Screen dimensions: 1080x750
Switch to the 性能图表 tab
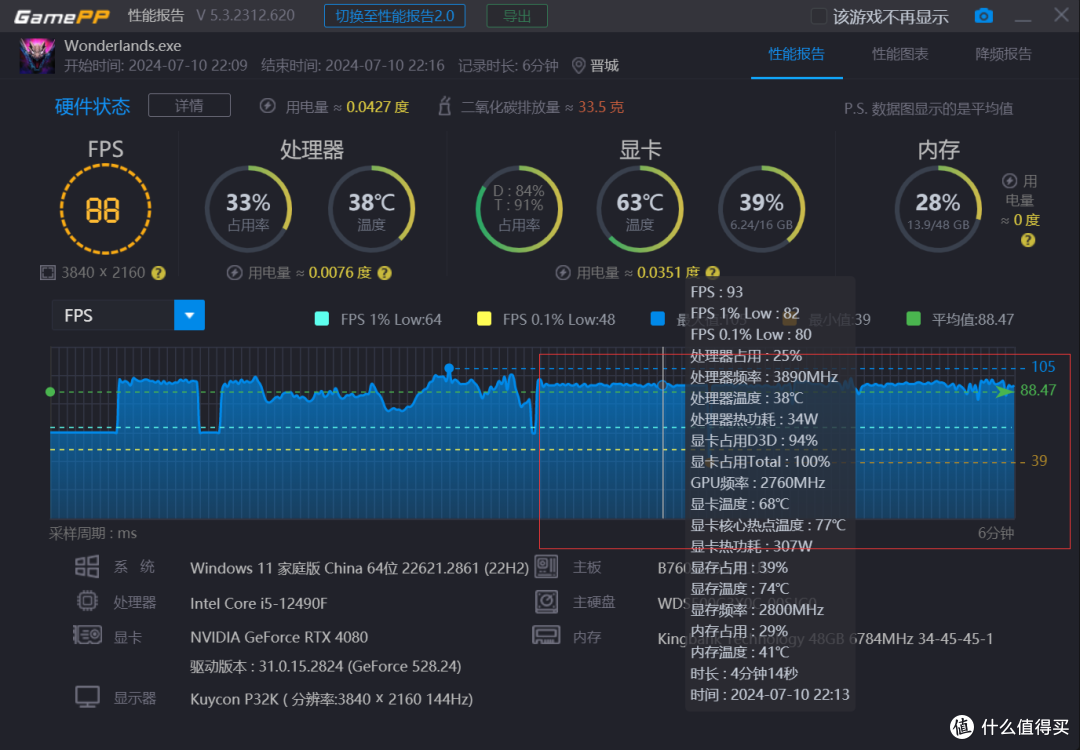[x=900, y=54]
